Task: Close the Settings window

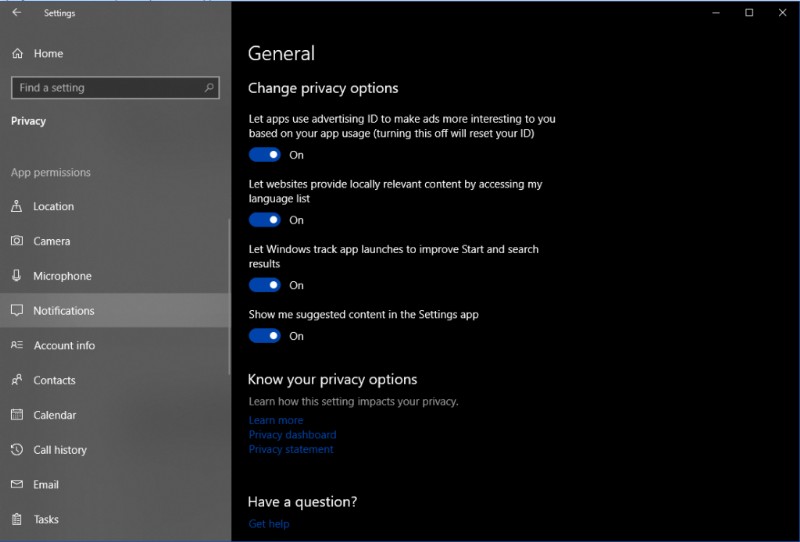Action: (782, 13)
